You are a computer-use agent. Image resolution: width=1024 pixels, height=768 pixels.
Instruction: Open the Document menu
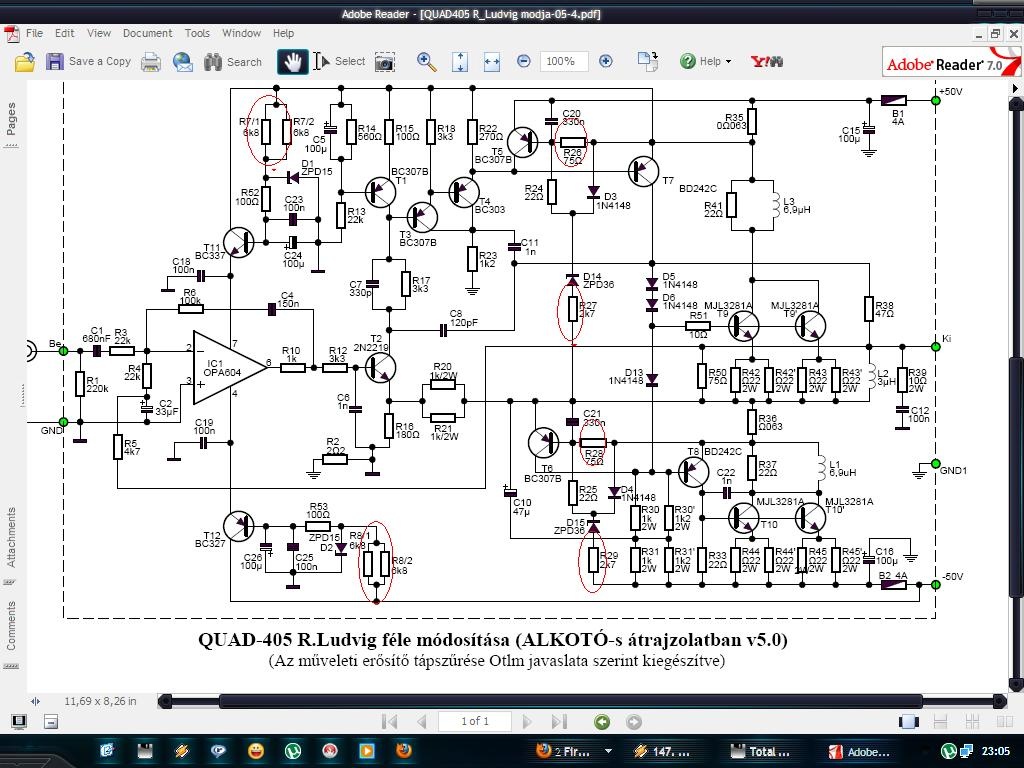[148, 33]
